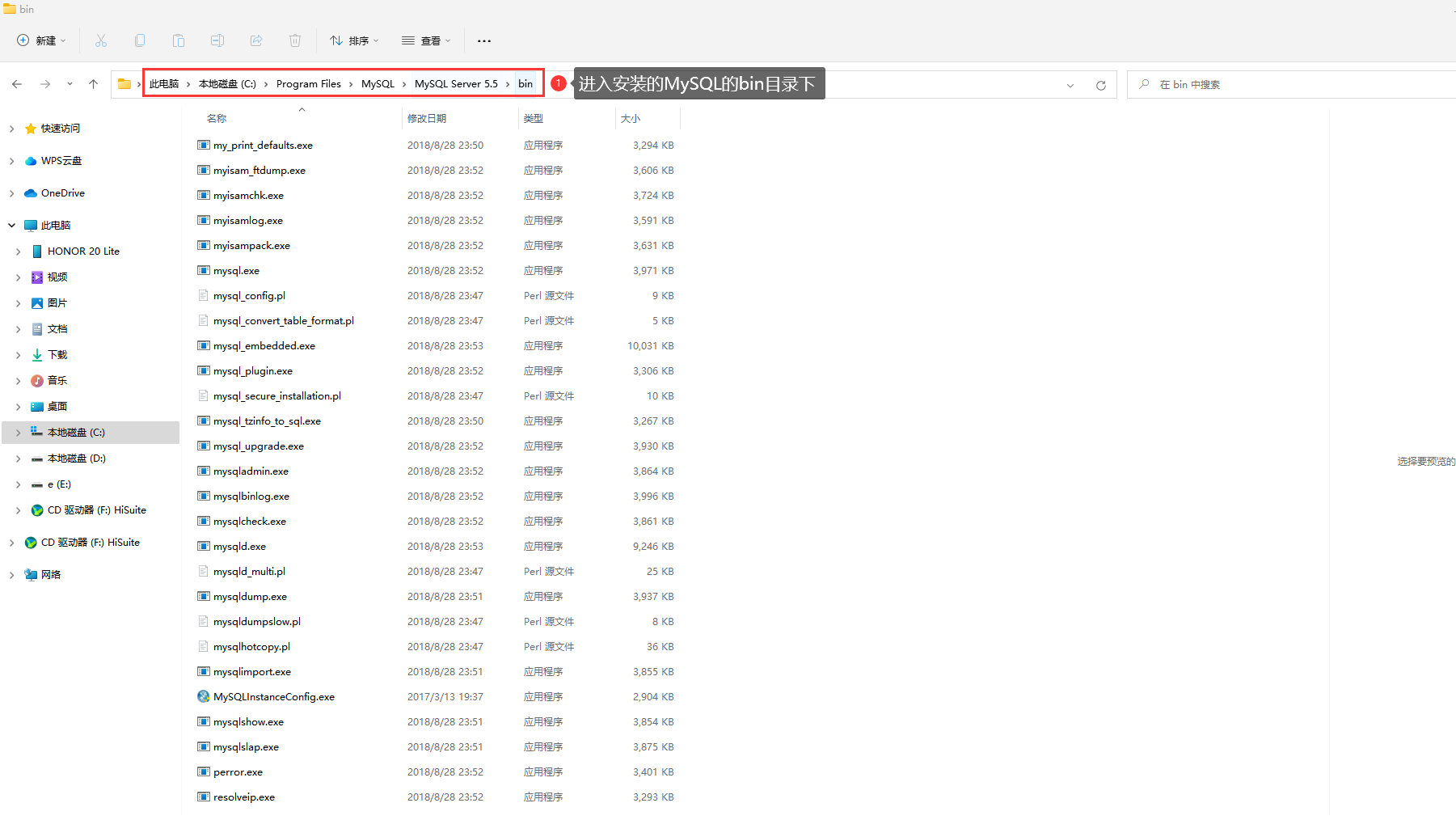Click the Music icon in sidebar
The height and width of the screenshot is (820, 1456).
(x=37, y=381)
